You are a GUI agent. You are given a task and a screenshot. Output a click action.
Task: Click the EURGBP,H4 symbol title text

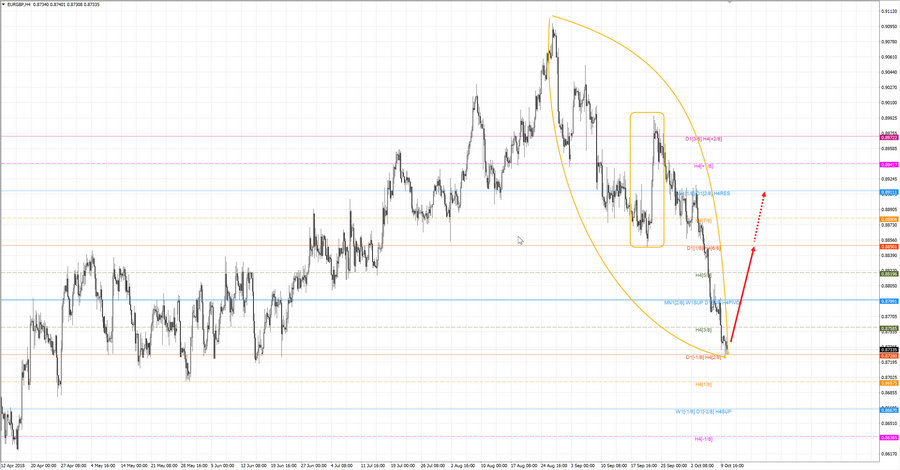point(19,4)
